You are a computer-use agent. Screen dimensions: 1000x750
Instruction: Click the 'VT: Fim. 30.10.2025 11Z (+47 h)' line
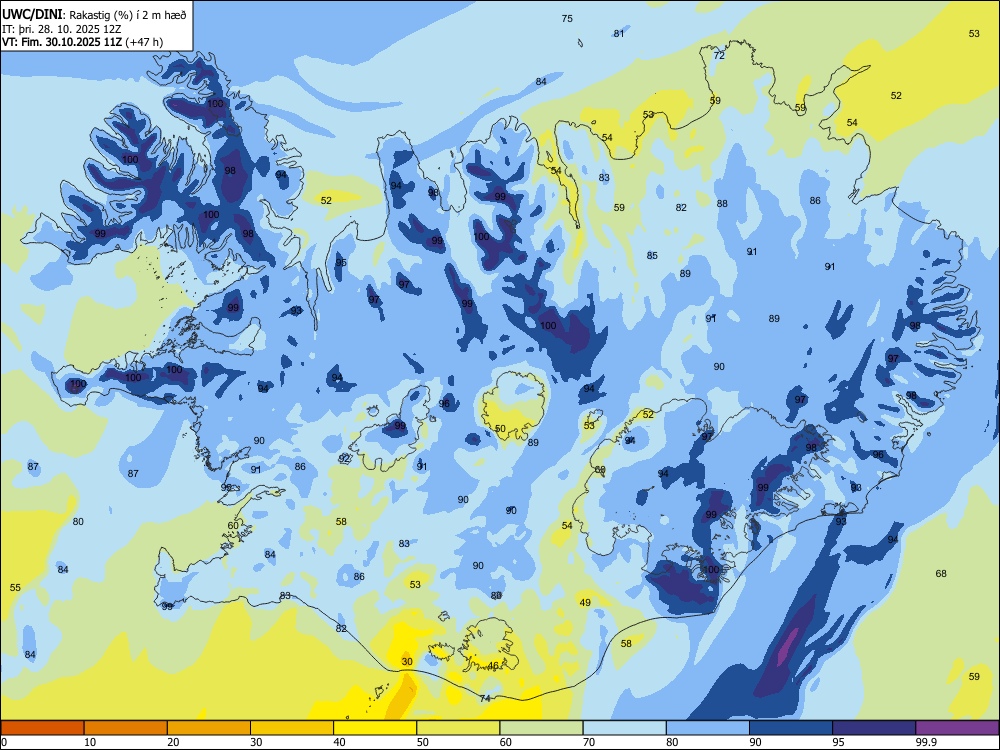[x=82, y=42]
